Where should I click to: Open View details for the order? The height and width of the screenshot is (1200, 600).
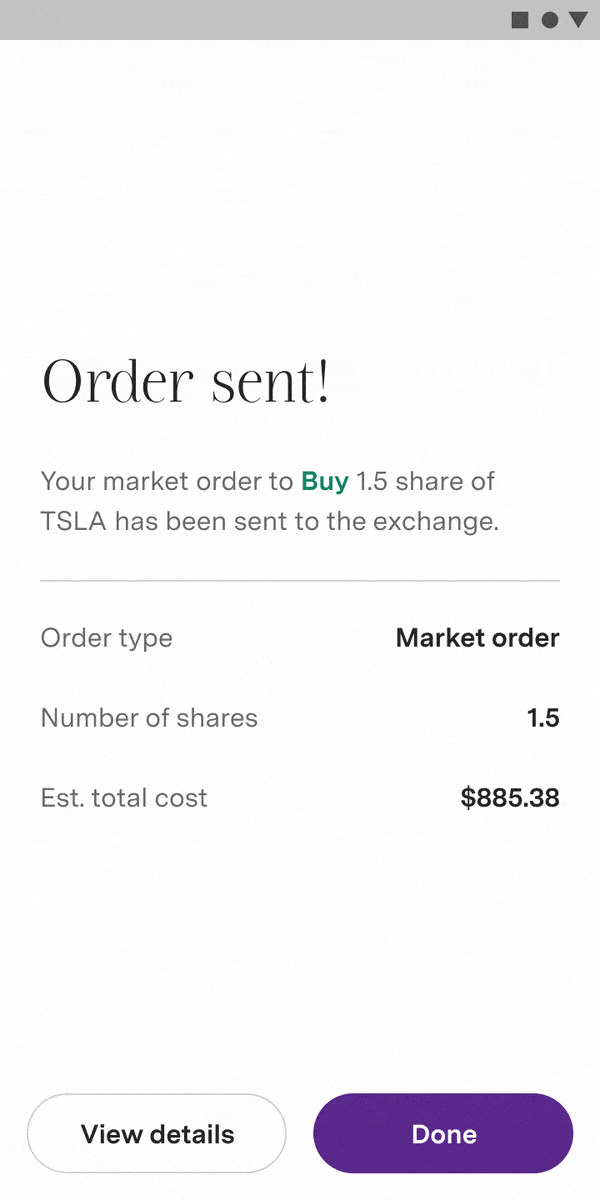click(x=157, y=1134)
